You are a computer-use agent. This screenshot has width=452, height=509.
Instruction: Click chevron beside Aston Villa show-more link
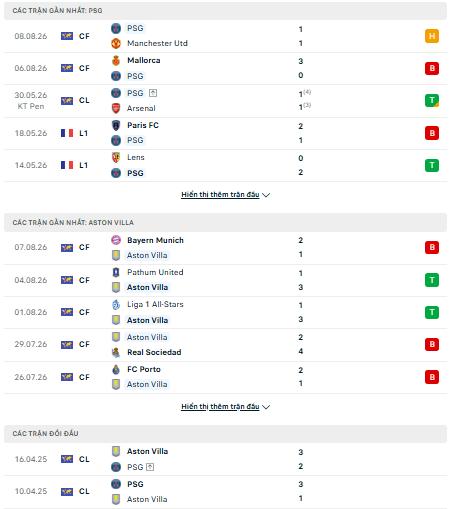pyautogui.click(x=266, y=407)
